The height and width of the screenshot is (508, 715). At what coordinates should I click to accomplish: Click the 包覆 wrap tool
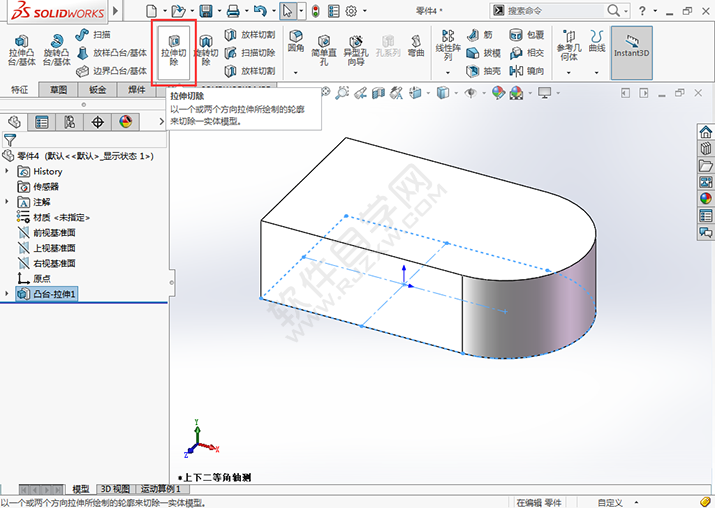point(527,35)
